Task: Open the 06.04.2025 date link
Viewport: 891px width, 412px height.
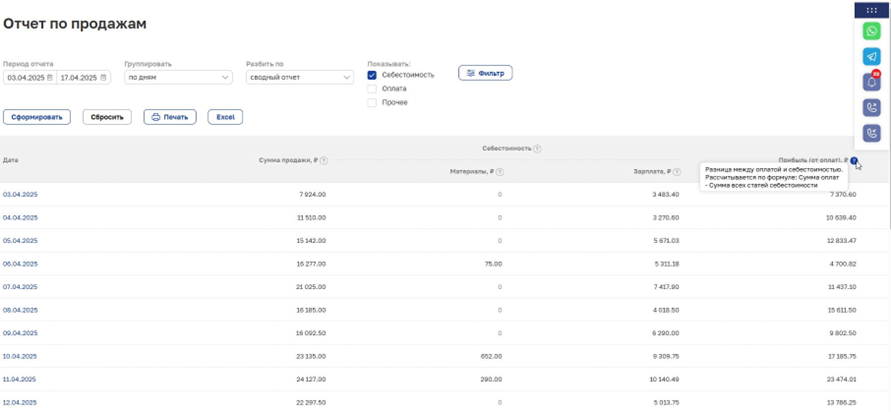Action: (20, 264)
